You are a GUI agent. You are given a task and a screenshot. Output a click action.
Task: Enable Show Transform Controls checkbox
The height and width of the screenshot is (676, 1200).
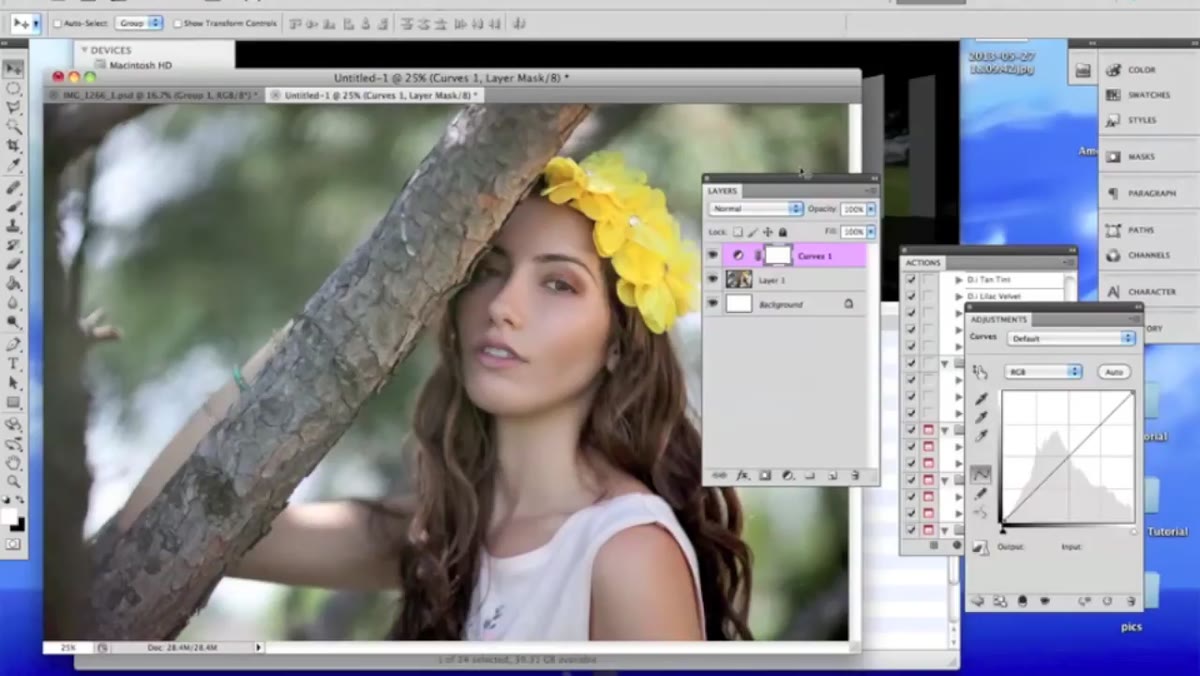(x=178, y=23)
